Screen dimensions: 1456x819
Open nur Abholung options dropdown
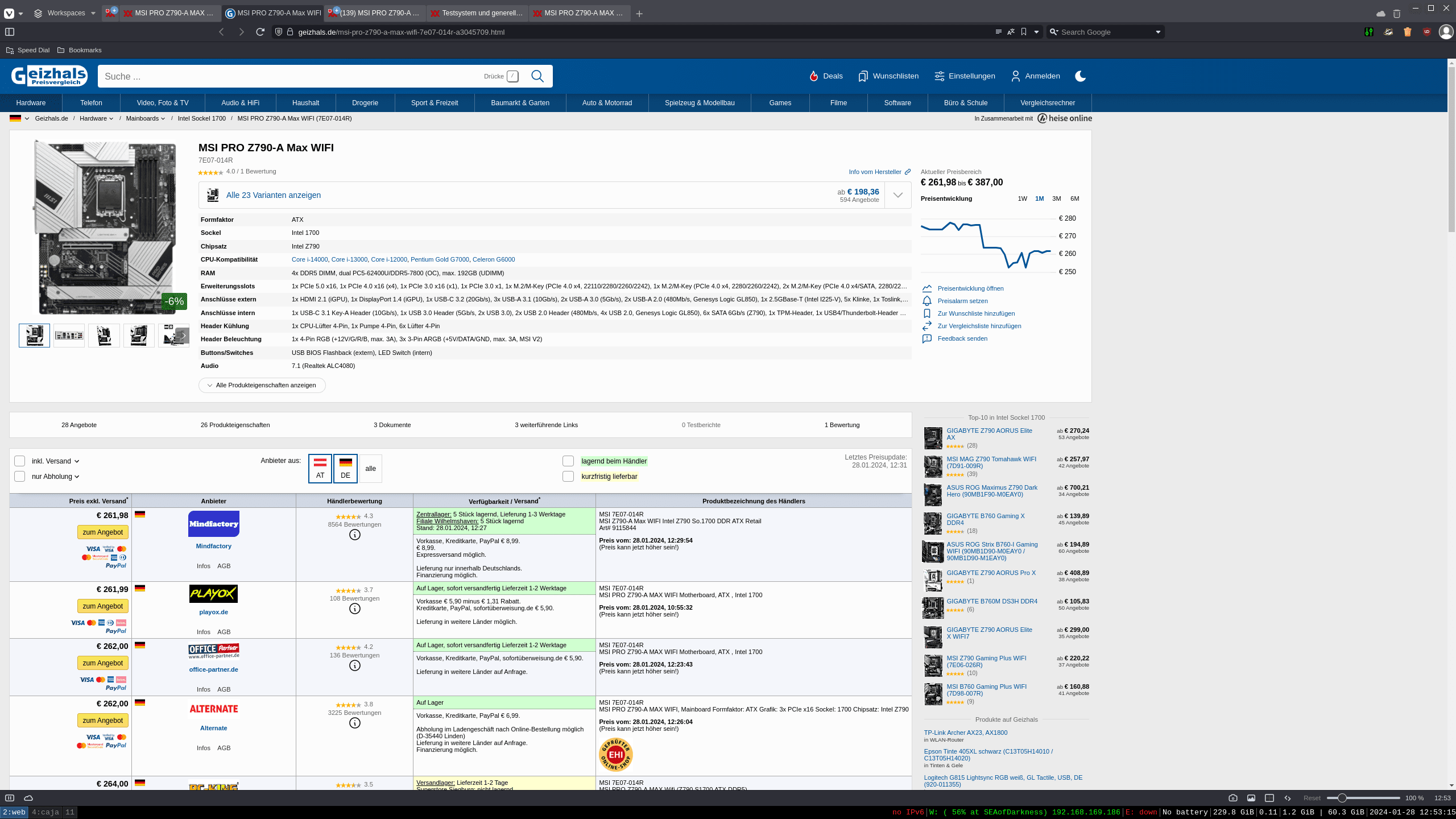point(77,477)
